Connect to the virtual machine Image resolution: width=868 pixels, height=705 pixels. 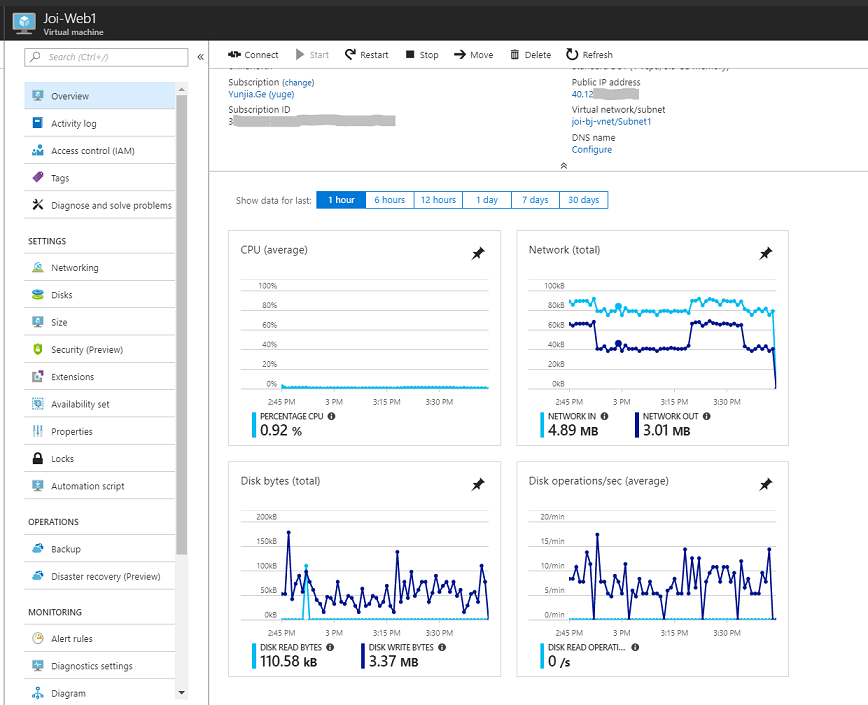pyautogui.click(x=253, y=55)
